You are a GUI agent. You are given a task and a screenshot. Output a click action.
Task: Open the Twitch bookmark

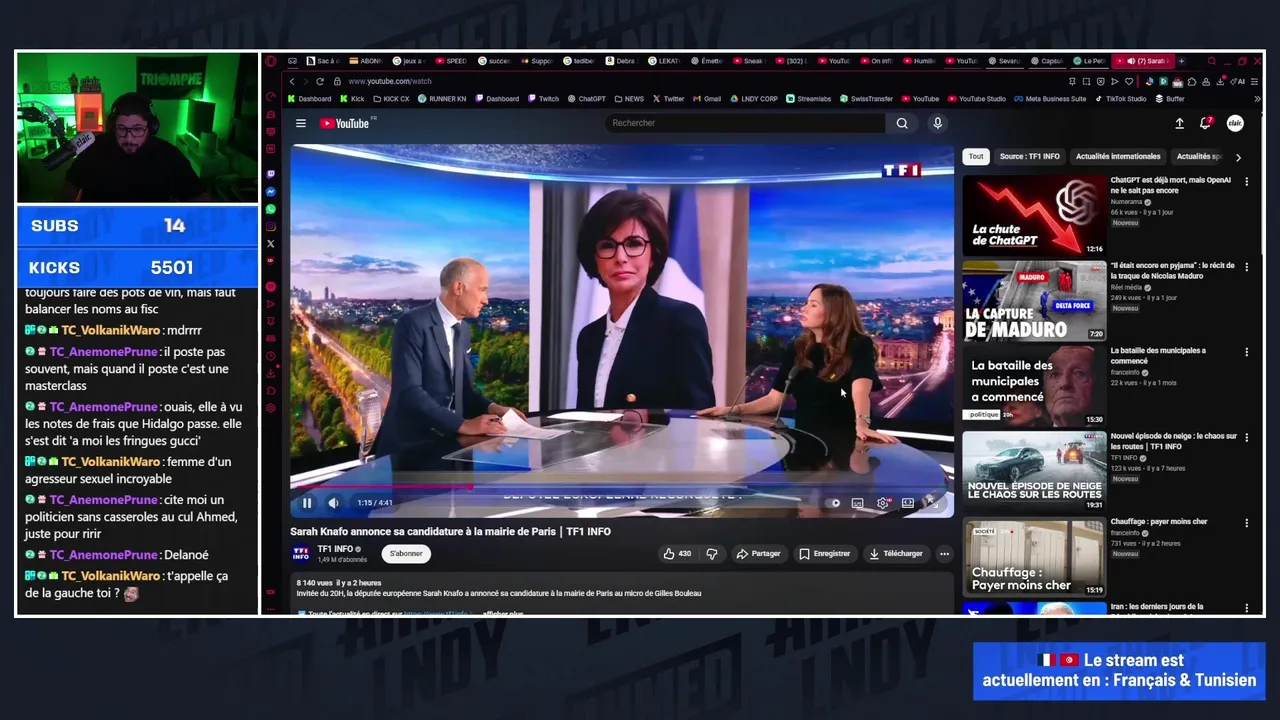pos(544,99)
